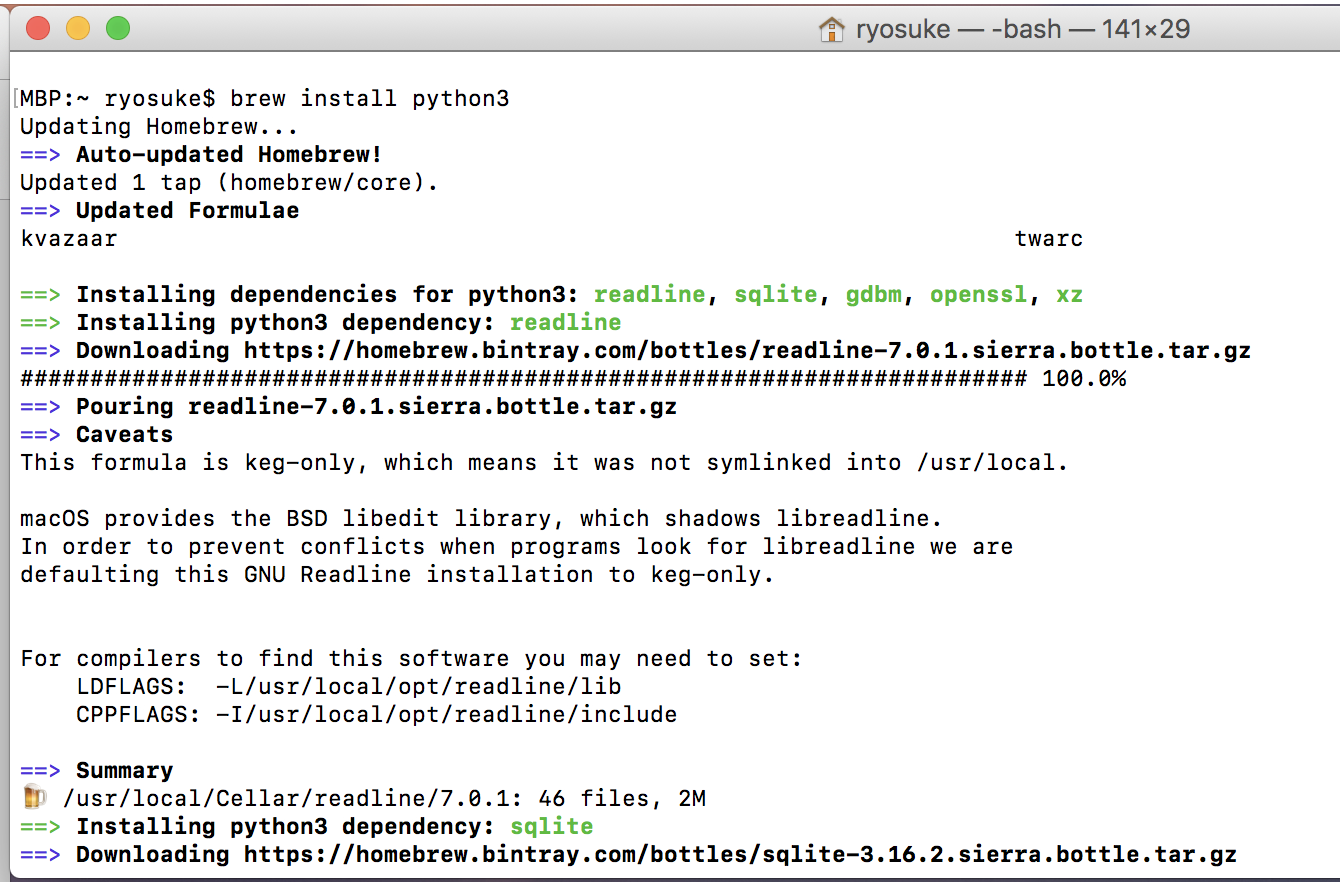This screenshot has height=882, width=1340.
Task: Click the 'Updating Homebrew...' line
Action: [159, 127]
